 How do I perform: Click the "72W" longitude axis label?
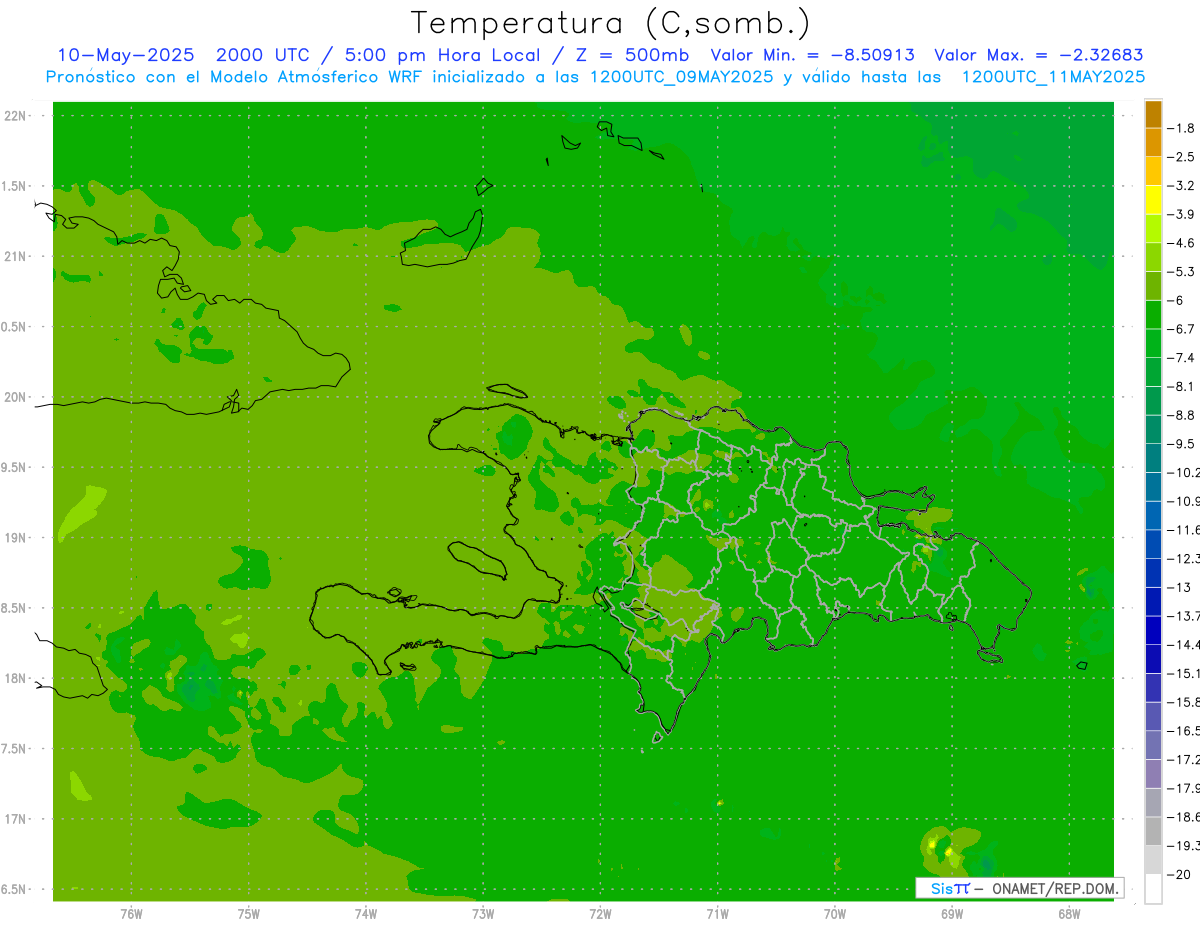[x=600, y=914]
